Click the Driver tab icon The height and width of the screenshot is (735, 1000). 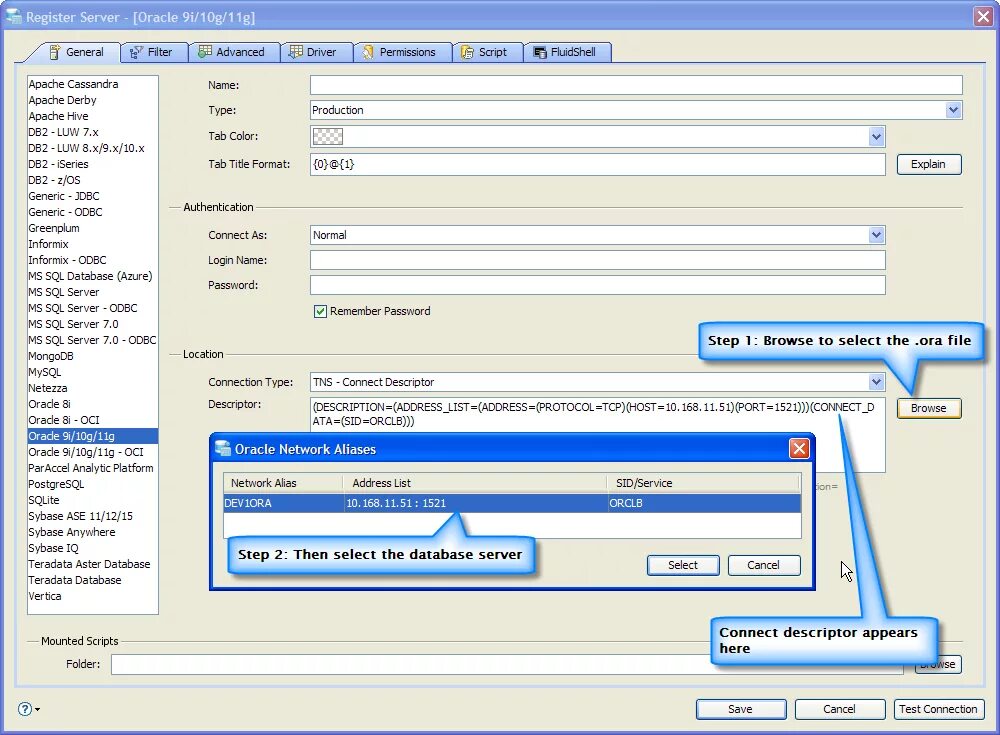coord(295,52)
